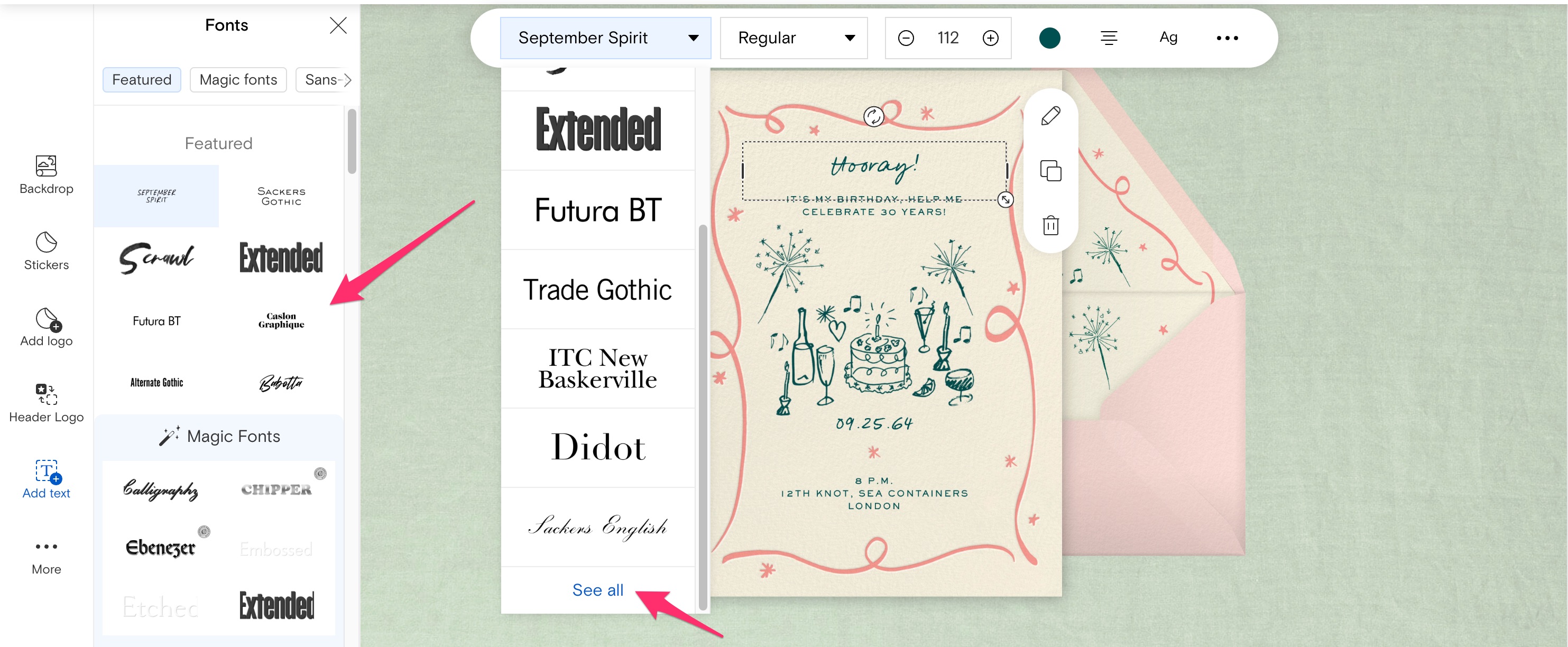The image size is (1568, 647).
Task: Choose Alternate Gothic font
Action: pos(156,382)
